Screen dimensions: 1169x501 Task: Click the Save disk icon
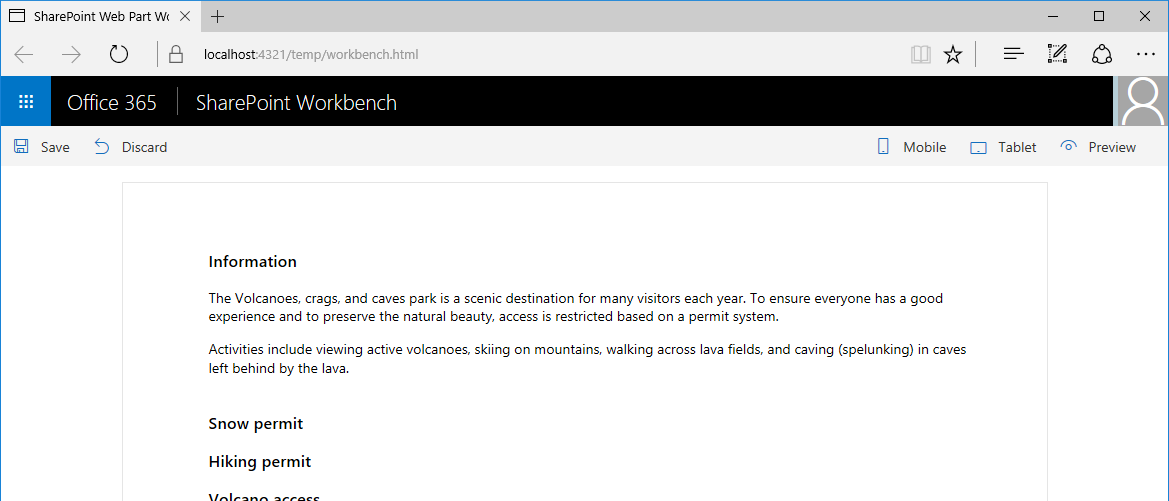(21, 147)
